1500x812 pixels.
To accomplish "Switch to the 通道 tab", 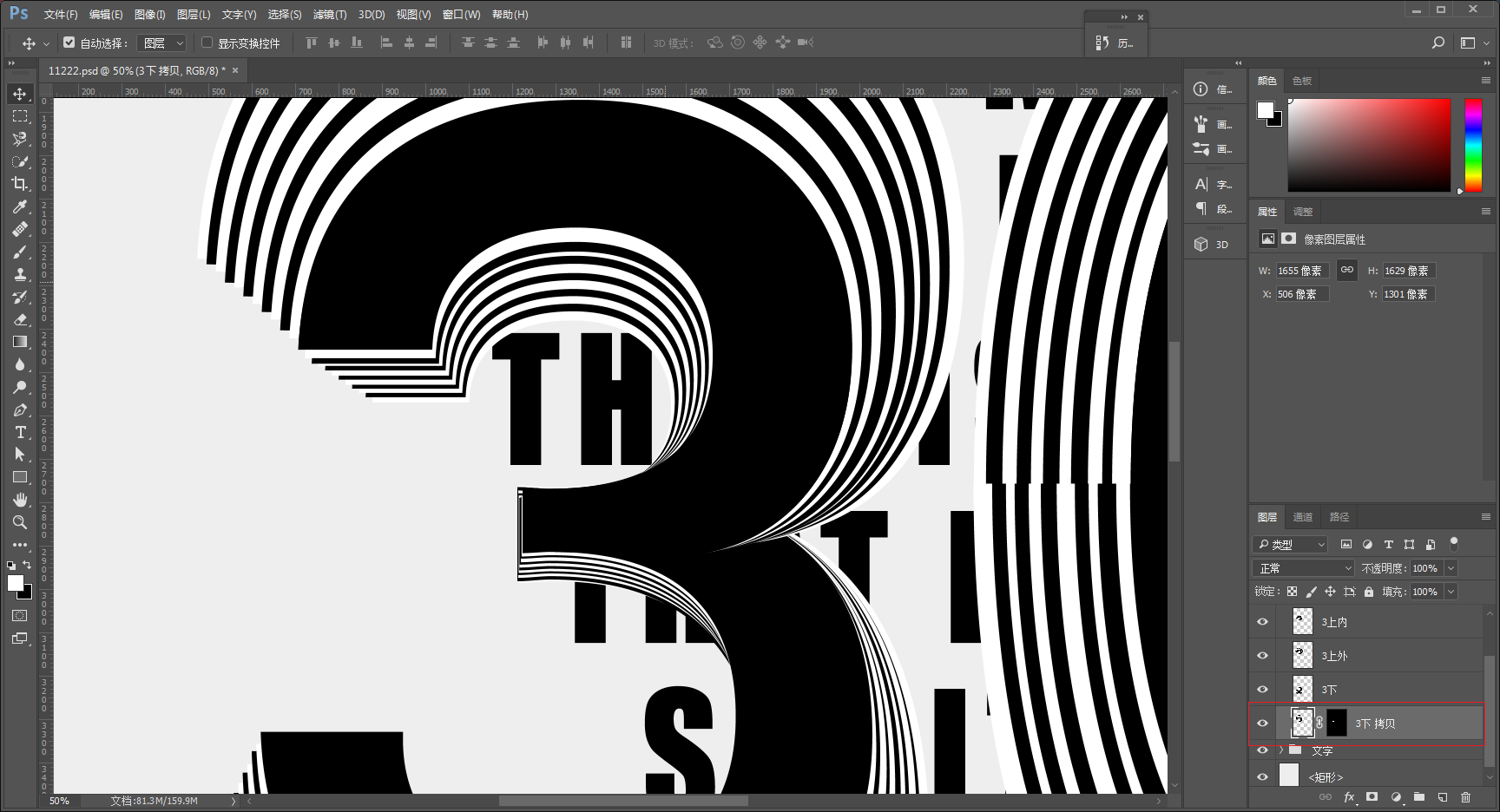I will click(1303, 517).
